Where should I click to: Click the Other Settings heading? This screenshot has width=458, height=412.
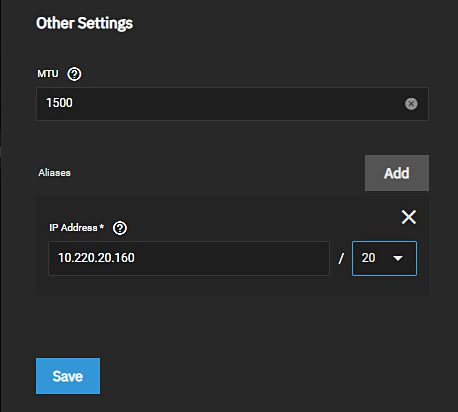click(84, 23)
